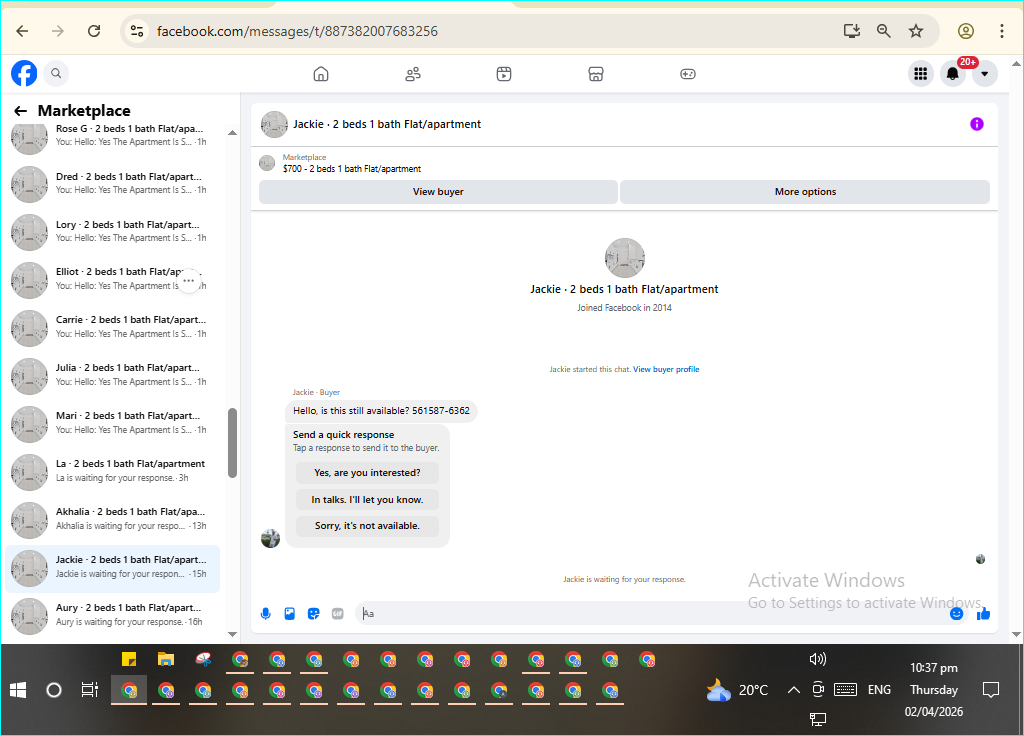This screenshot has width=1024, height=736.
Task: Open Chrome three-dot menu
Action: pyautogui.click(x=1002, y=31)
